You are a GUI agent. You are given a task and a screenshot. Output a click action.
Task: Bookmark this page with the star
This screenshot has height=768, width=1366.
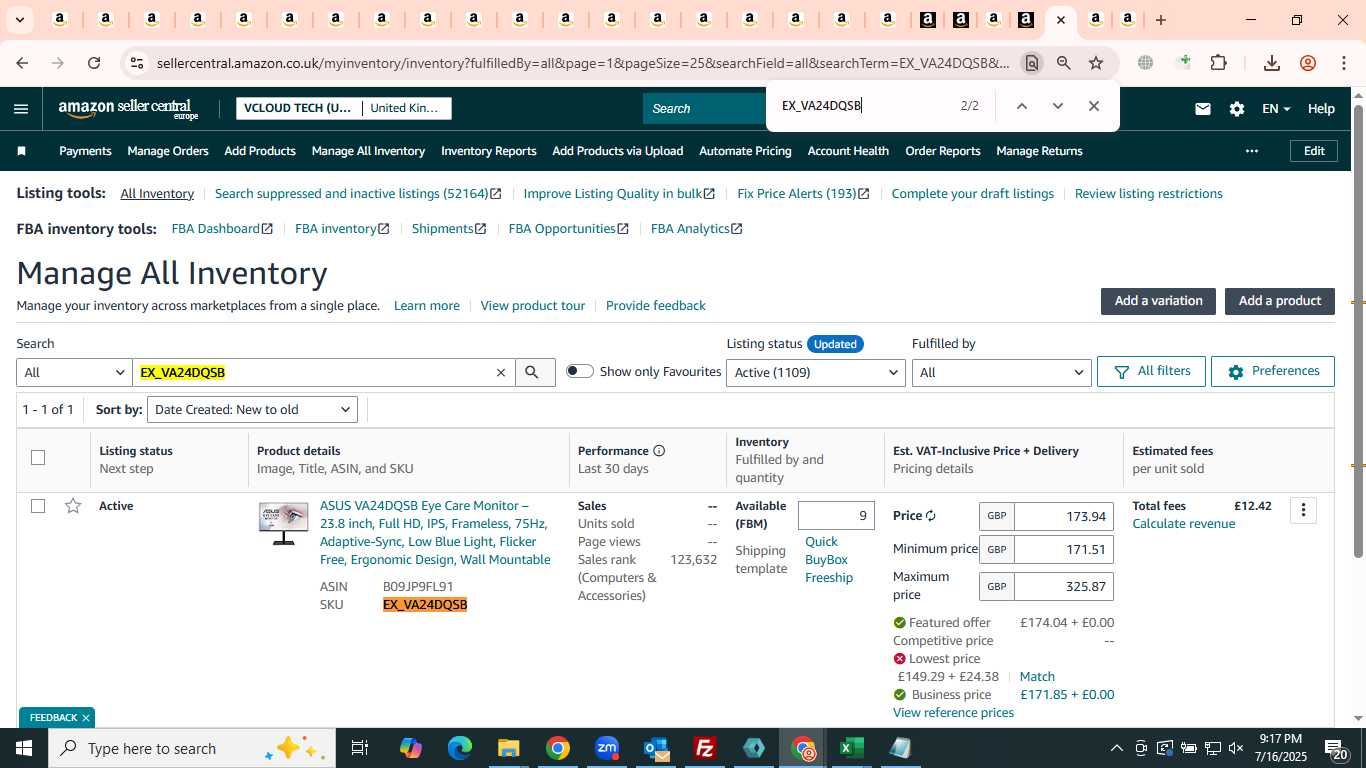click(1096, 63)
